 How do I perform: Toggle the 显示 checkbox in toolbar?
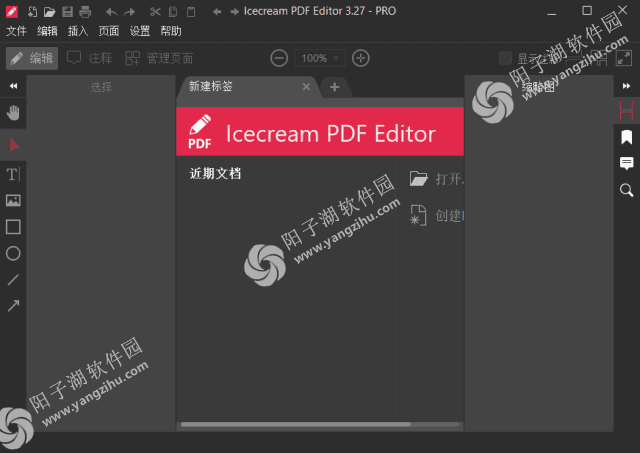[505, 58]
